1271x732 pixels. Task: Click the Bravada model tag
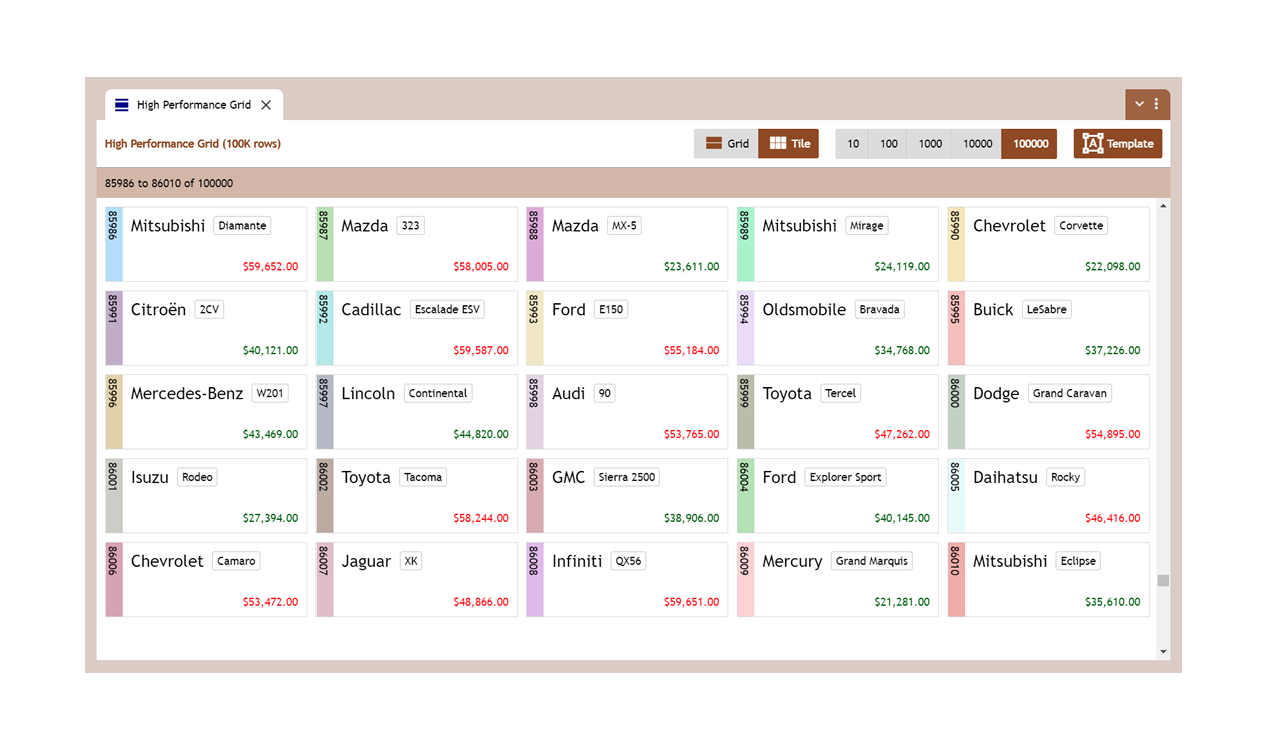click(x=880, y=310)
